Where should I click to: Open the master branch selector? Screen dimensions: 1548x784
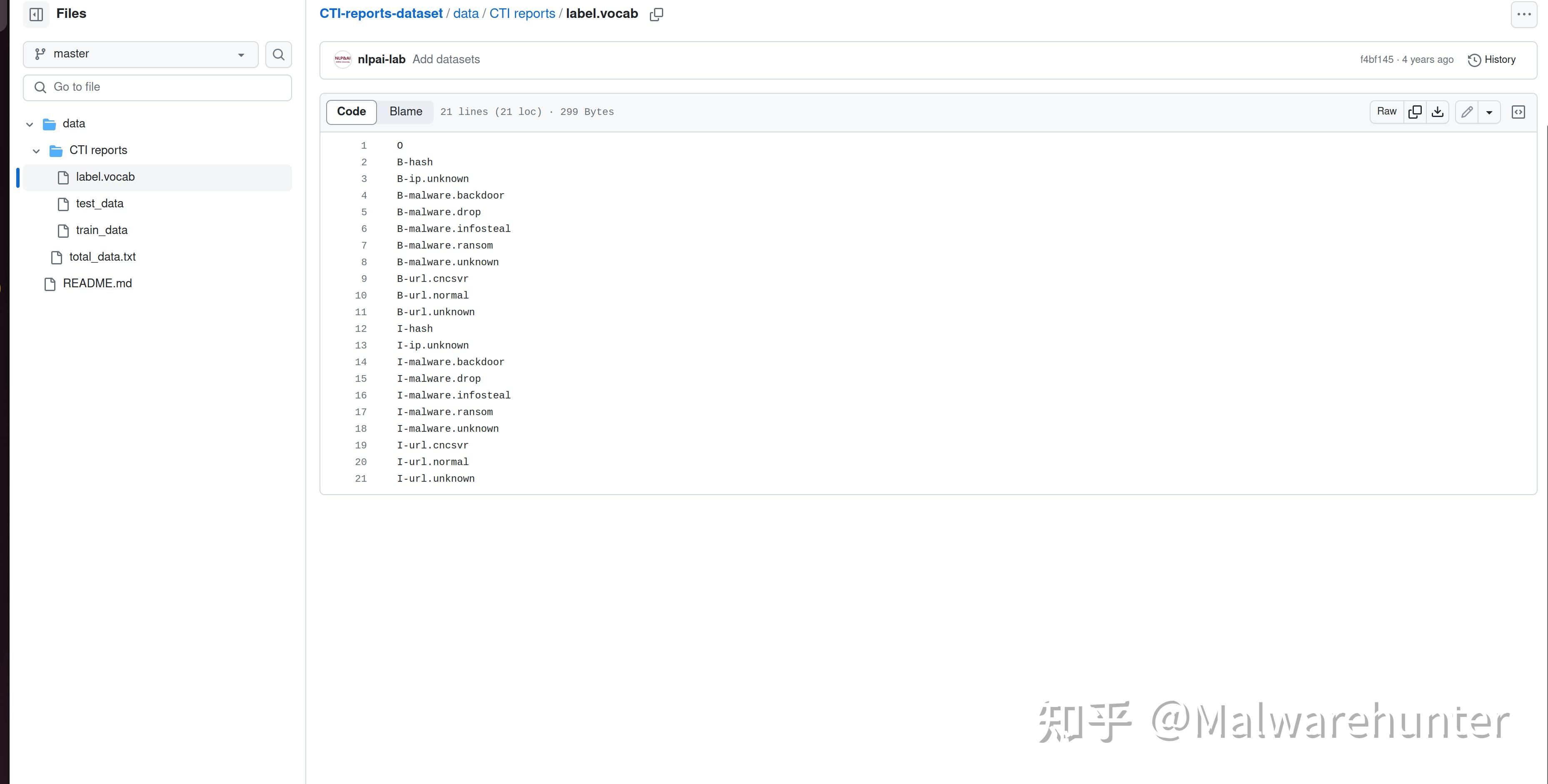(140, 54)
